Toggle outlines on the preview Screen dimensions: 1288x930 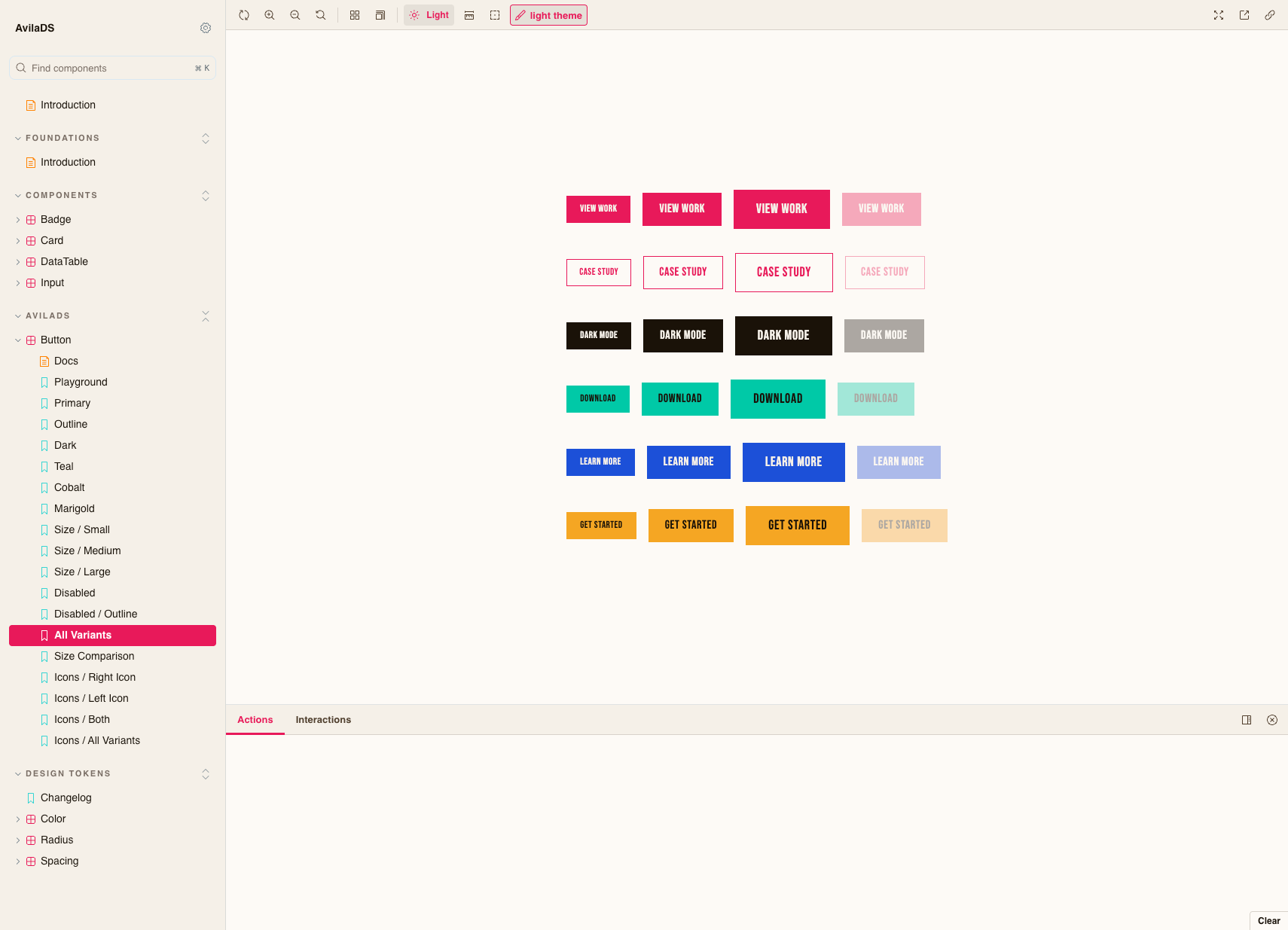[x=495, y=14]
